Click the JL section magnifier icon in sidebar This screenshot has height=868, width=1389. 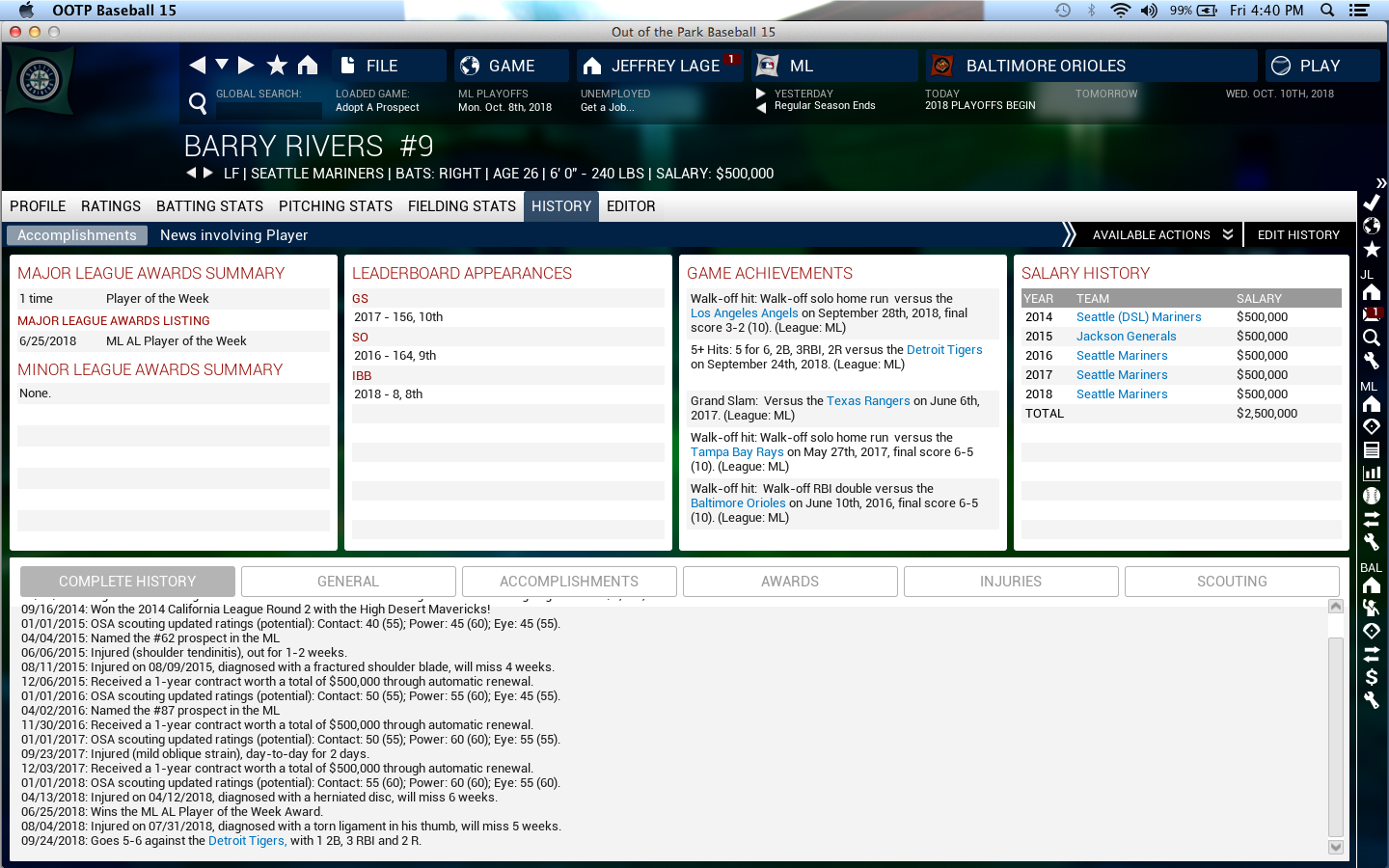[x=1371, y=338]
